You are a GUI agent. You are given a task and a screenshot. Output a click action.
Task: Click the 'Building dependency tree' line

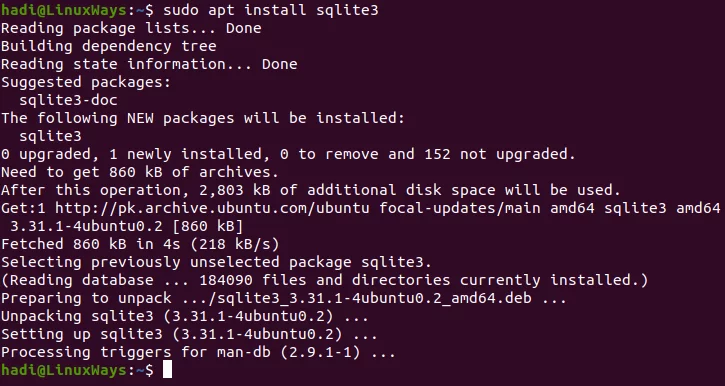(109, 46)
